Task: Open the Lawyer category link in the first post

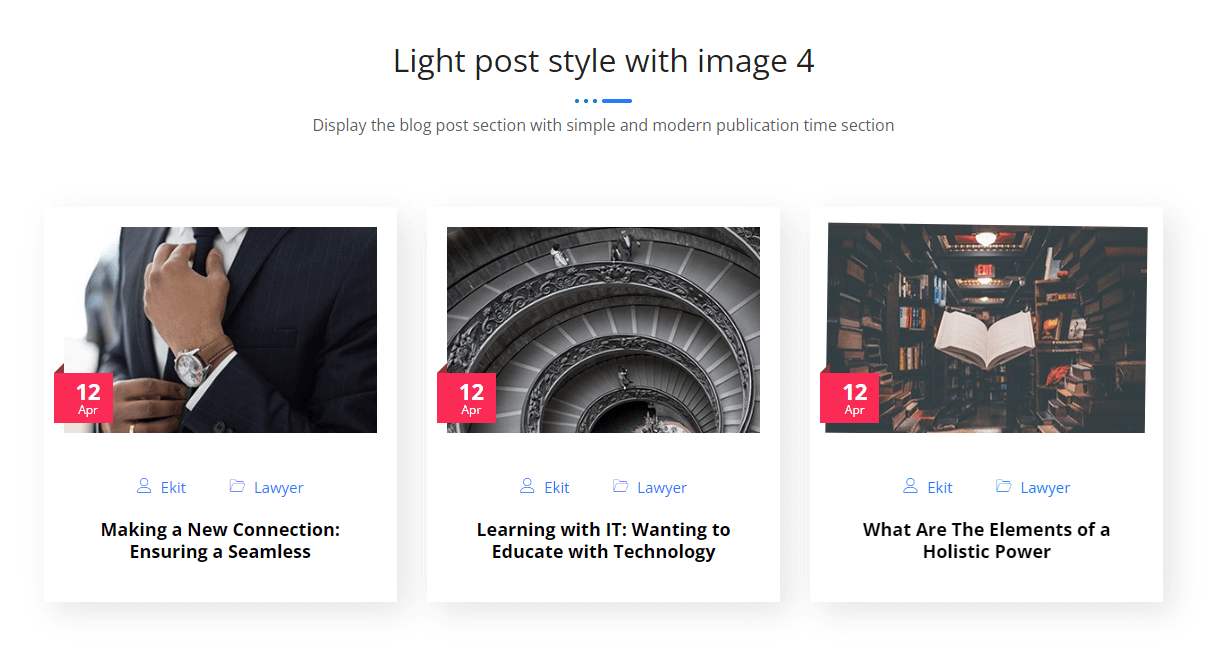Action: coord(278,488)
